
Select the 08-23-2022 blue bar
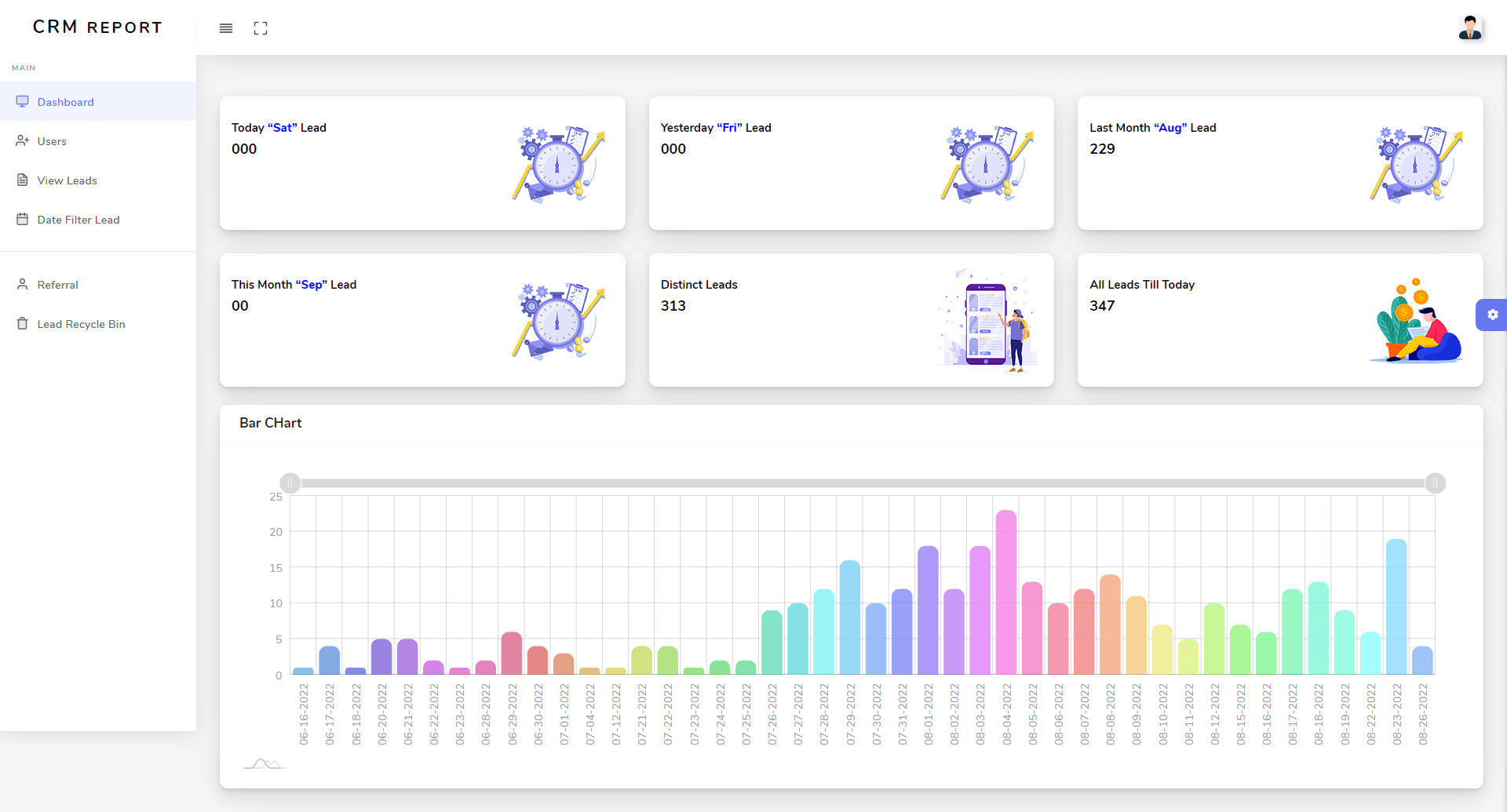point(1396,606)
